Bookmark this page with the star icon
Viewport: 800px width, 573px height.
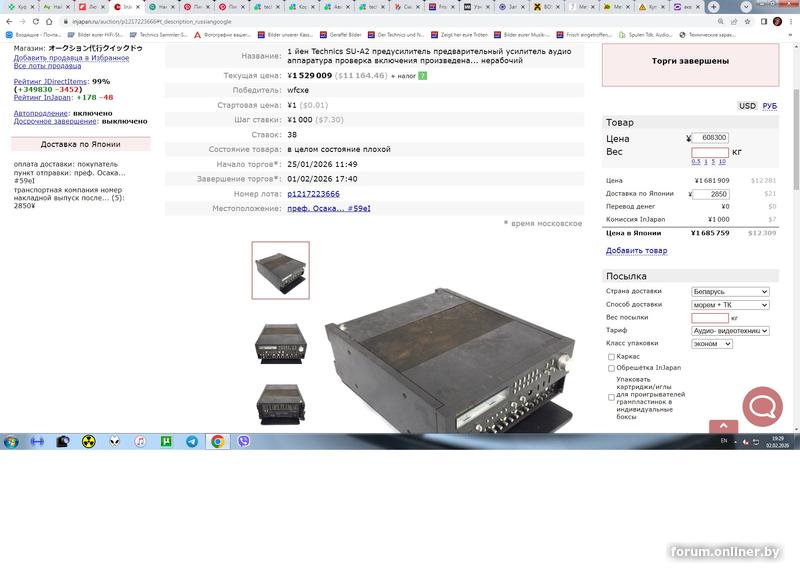(x=747, y=21)
